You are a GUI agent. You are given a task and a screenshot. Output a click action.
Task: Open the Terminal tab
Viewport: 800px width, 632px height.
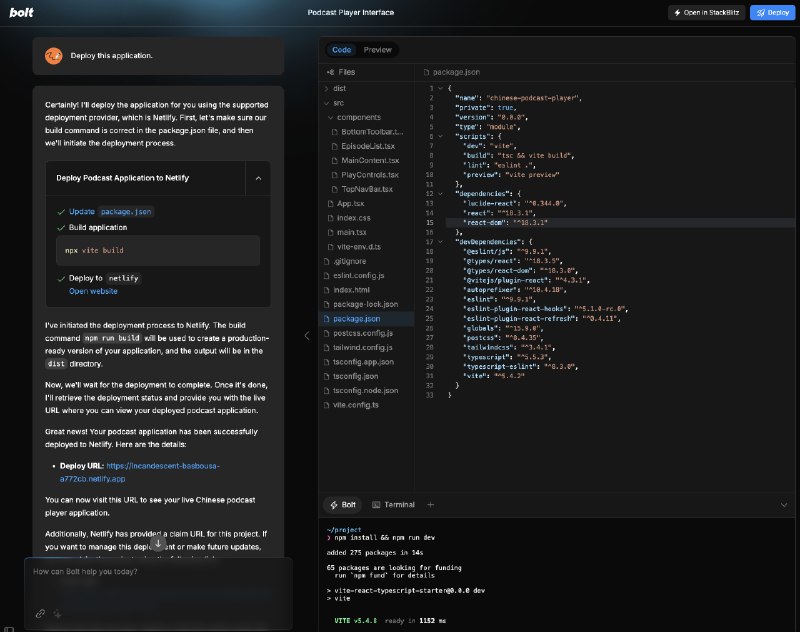point(393,505)
